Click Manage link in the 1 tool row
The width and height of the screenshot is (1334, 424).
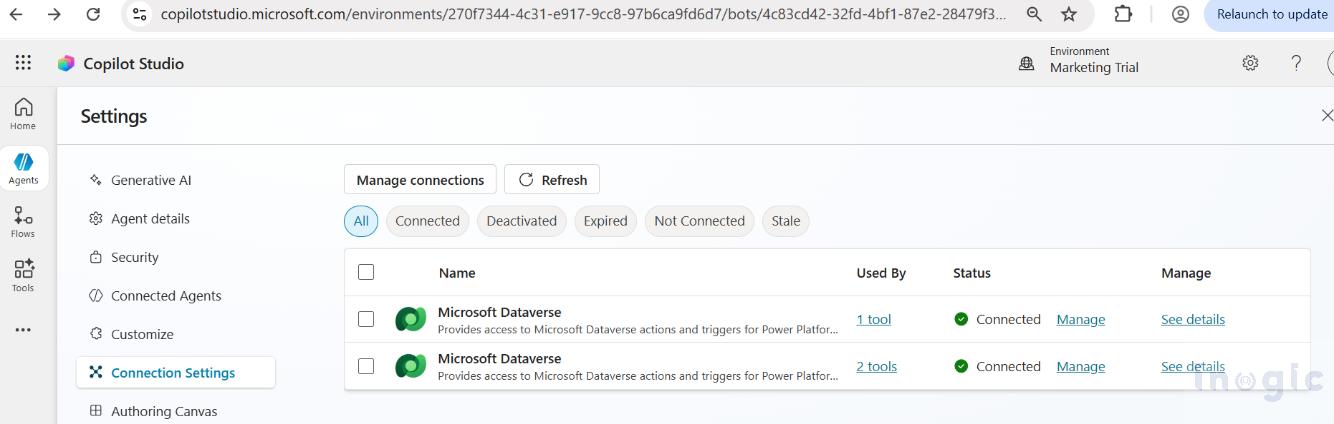click(1081, 319)
